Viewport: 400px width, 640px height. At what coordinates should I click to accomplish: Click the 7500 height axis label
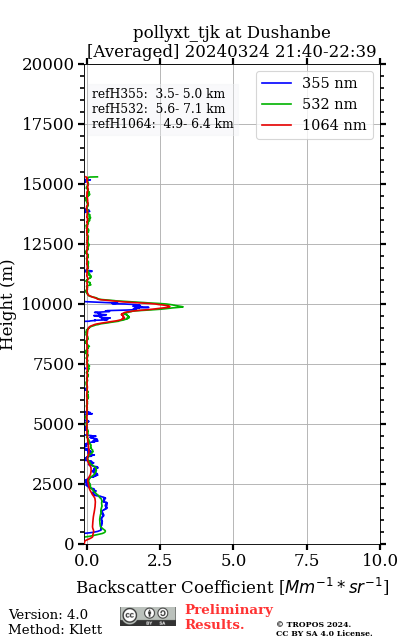click(x=53, y=364)
